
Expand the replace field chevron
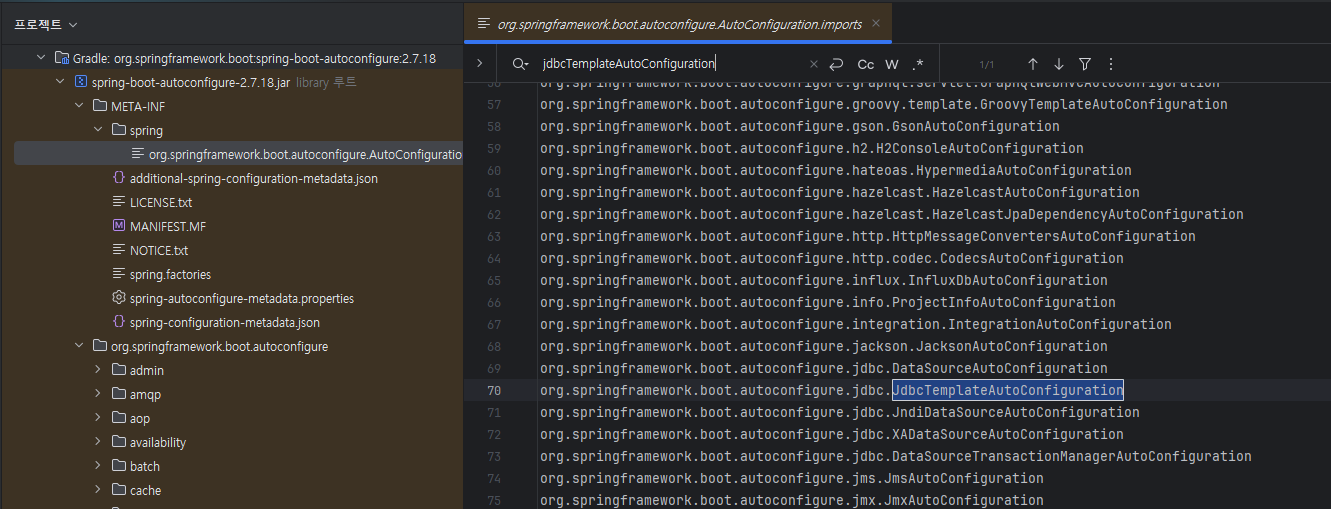[480, 63]
